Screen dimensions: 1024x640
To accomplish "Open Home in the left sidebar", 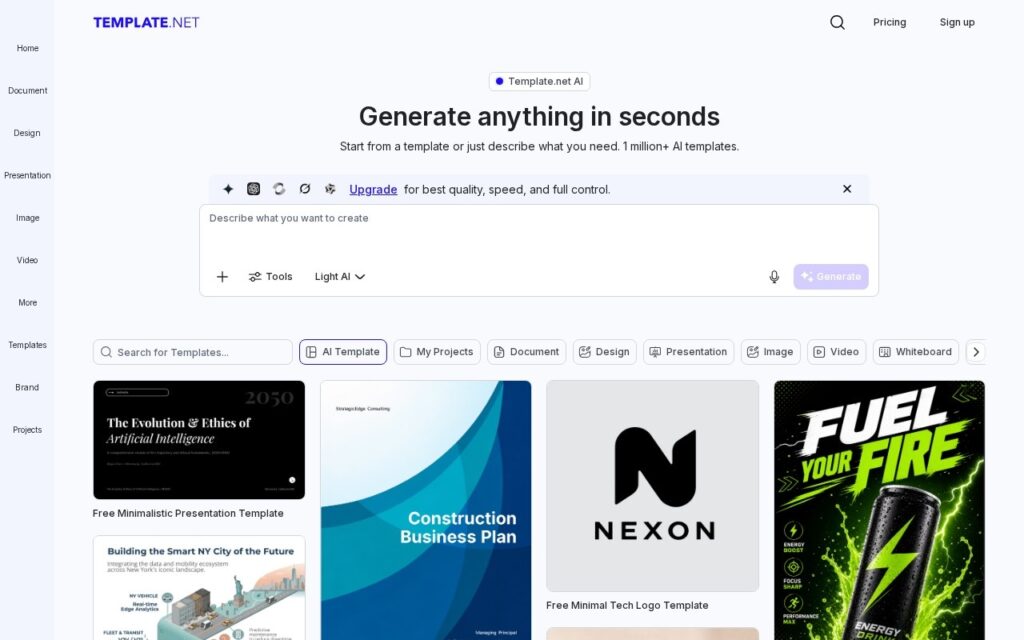I will (27, 48).
